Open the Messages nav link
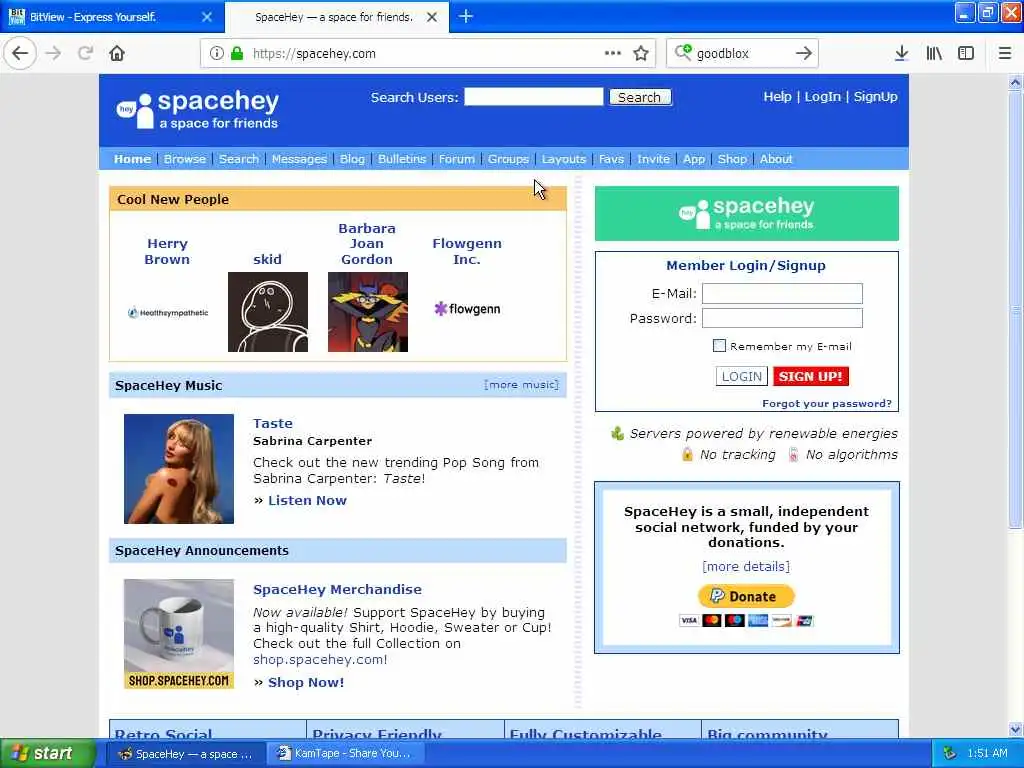Viewport: 1024px width, 768px height. 299,159
